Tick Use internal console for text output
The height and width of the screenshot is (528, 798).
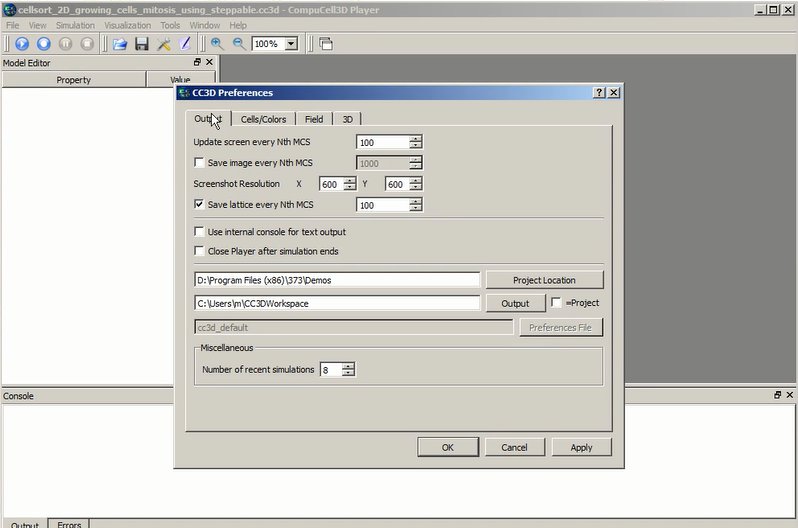point(199,232)
